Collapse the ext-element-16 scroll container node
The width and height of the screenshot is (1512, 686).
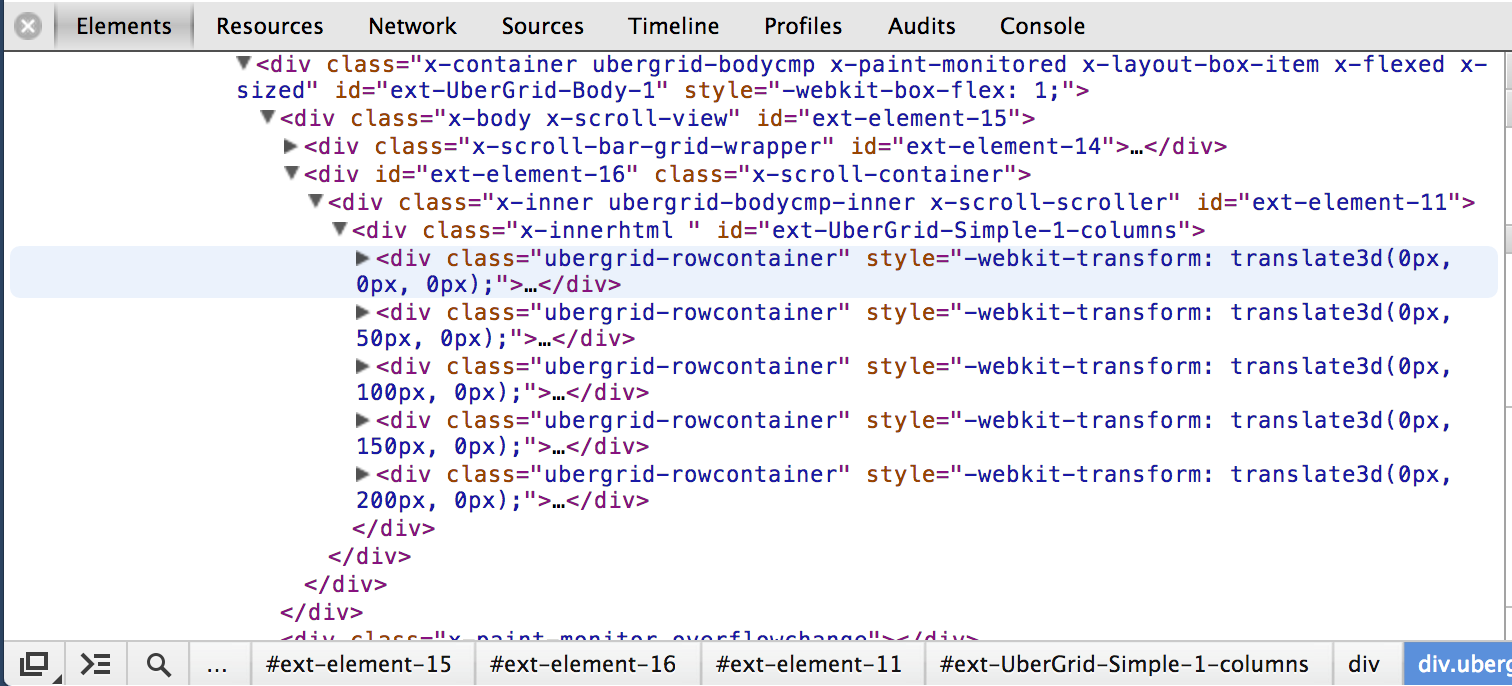click(x=291, y=174)
